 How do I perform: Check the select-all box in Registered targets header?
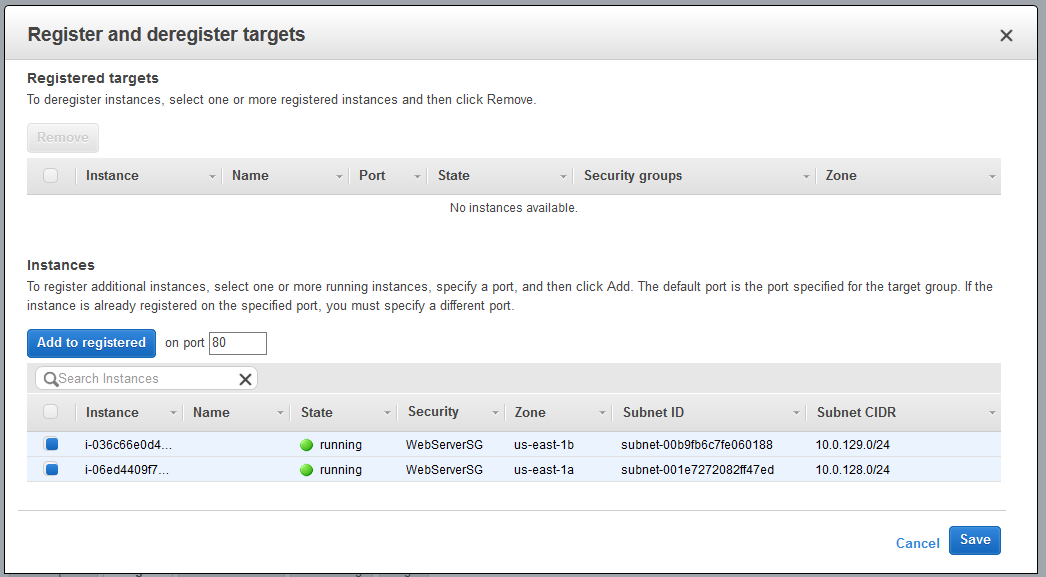coord(51,175)
